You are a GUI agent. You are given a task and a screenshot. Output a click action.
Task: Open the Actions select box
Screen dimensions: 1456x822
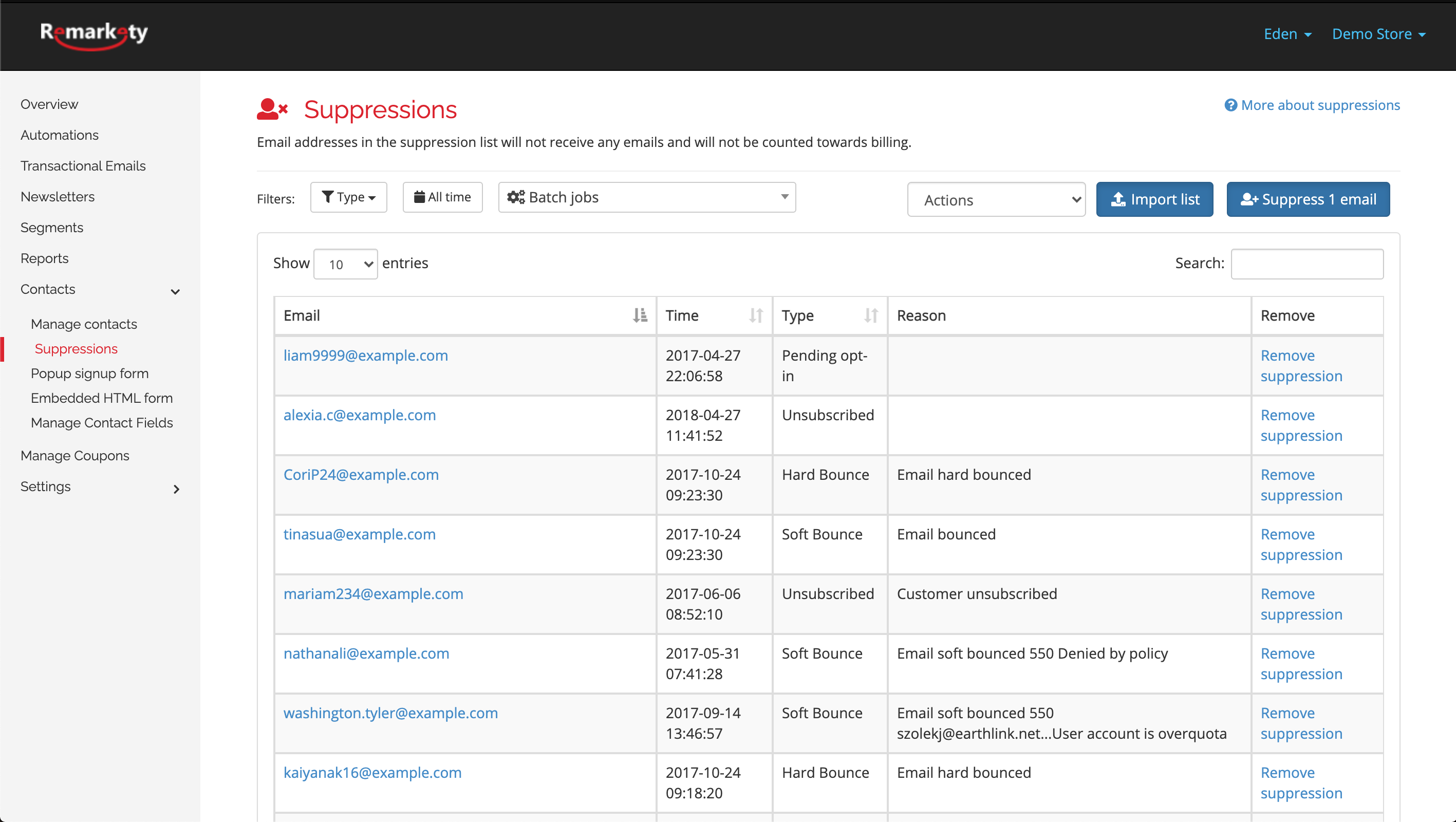(x=997, y=199)
